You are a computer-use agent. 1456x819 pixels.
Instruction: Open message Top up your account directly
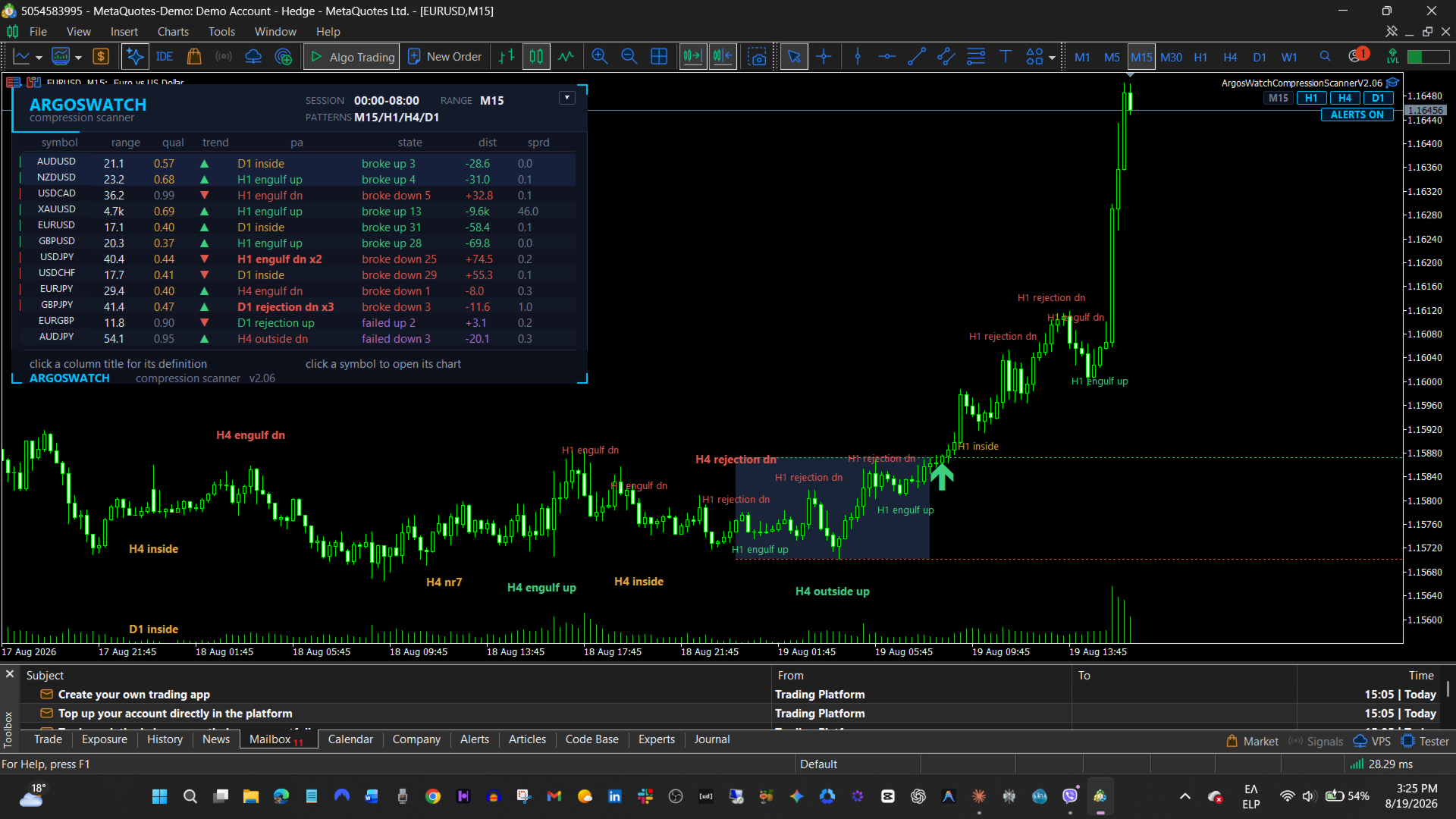175,714
